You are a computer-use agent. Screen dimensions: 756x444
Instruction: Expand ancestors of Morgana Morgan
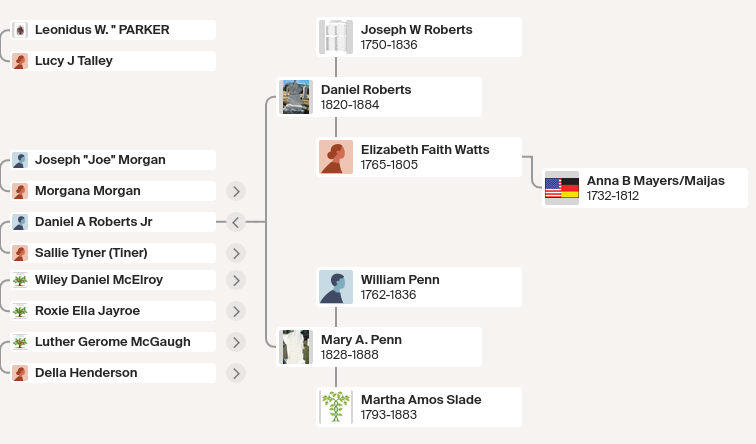click(236, 191)
